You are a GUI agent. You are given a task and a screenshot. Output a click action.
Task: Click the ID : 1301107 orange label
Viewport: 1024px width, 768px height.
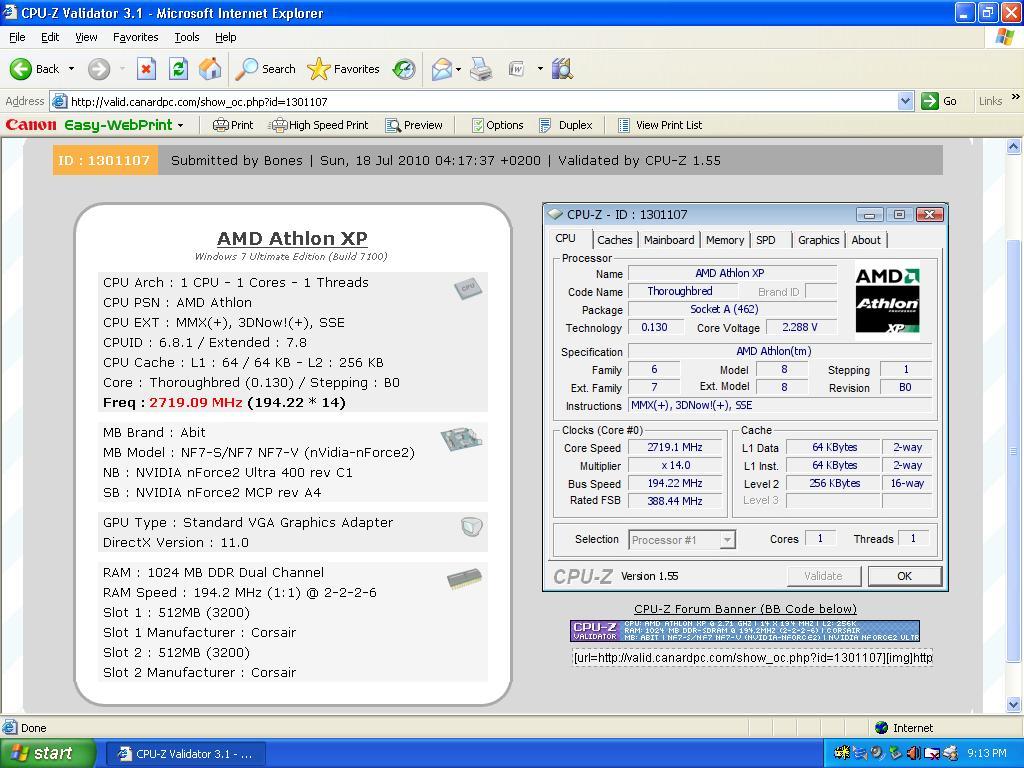coord(104,160)
